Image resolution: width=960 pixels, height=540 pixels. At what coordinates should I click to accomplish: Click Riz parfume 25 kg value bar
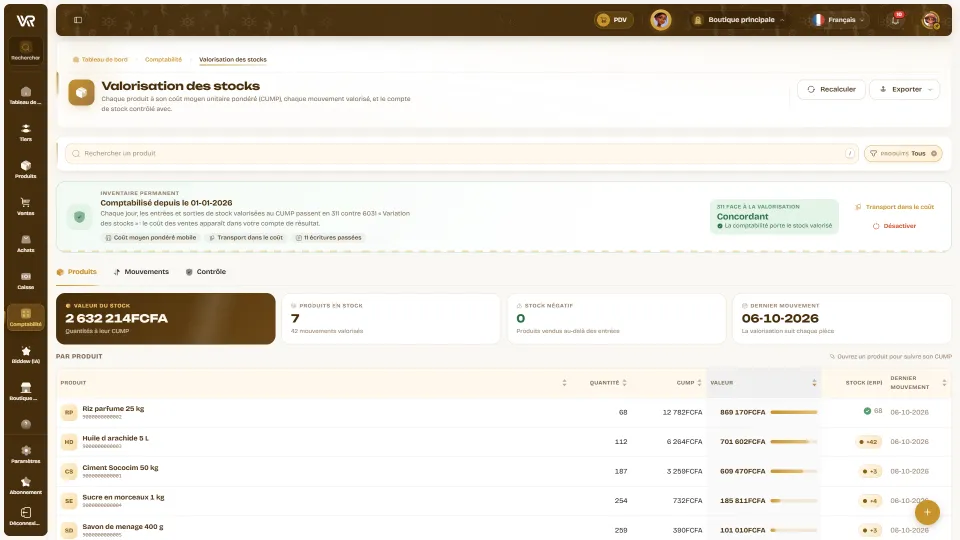793,412
